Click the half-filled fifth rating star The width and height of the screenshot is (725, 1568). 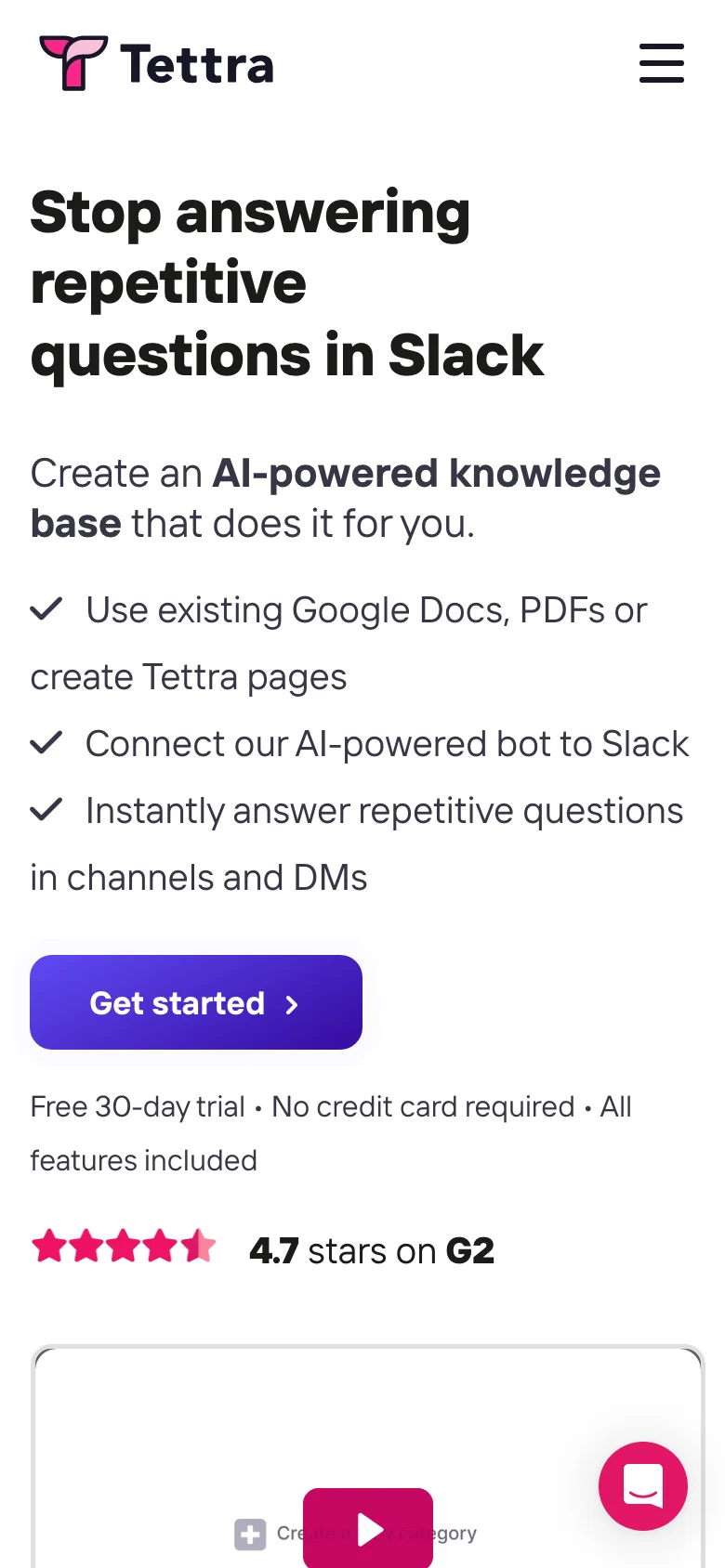coord(197,1247)
